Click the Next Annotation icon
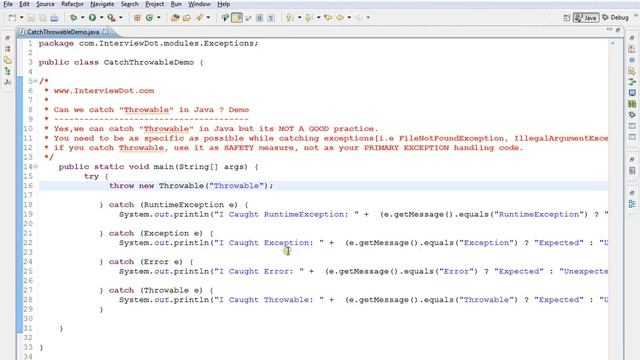Viewport: 640px width, 360px height. tap(290, 18)
